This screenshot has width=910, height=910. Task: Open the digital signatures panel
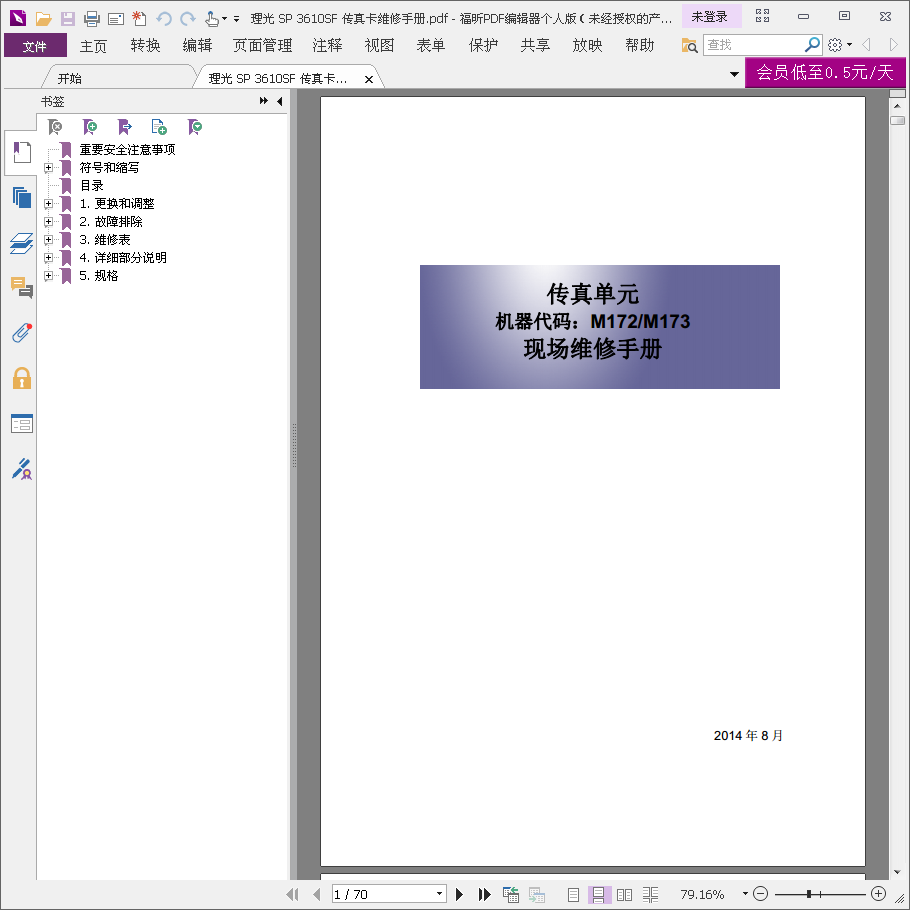click(21, 469)
